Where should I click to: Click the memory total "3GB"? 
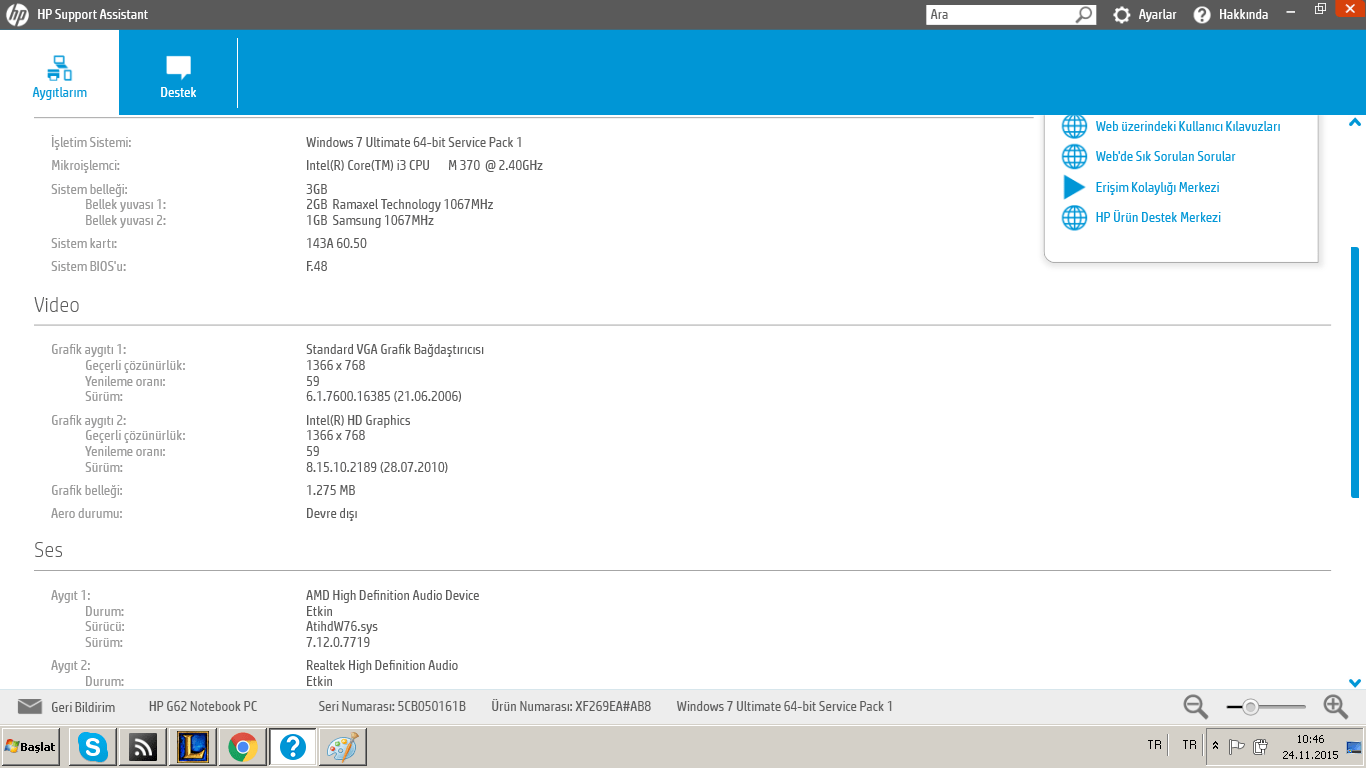point(317,189)
